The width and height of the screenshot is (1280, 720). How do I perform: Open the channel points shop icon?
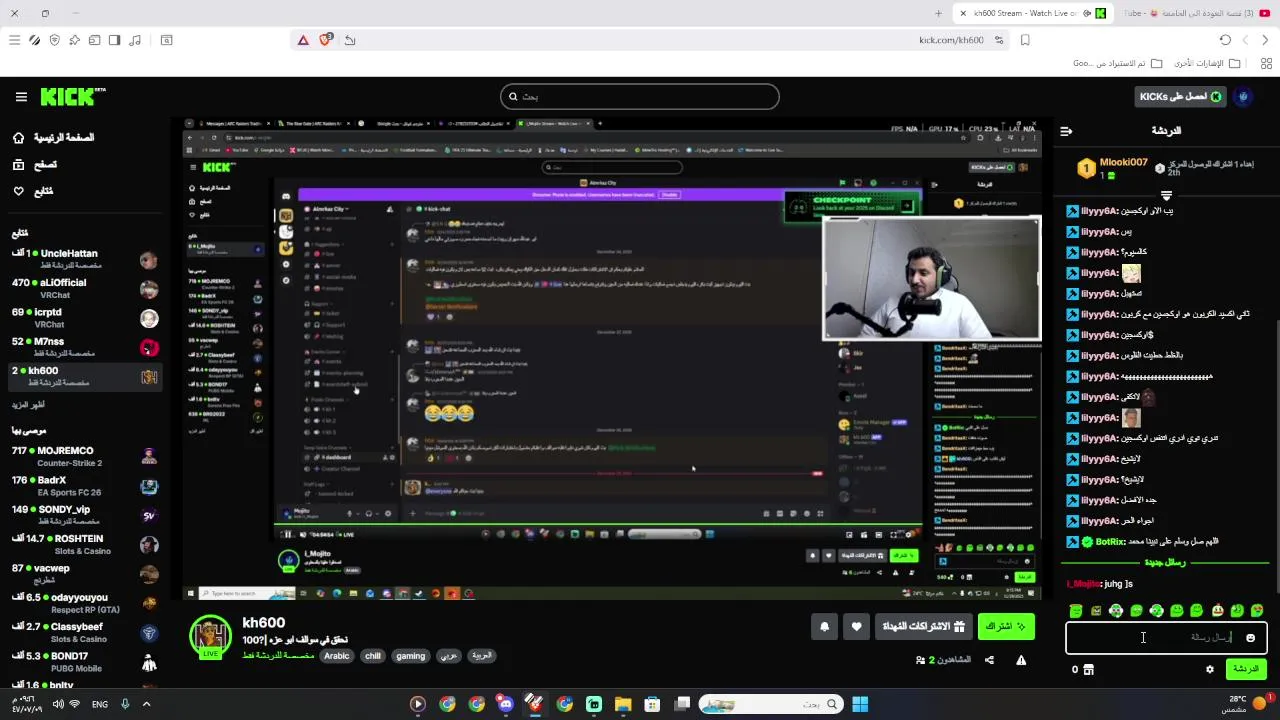1089,669
